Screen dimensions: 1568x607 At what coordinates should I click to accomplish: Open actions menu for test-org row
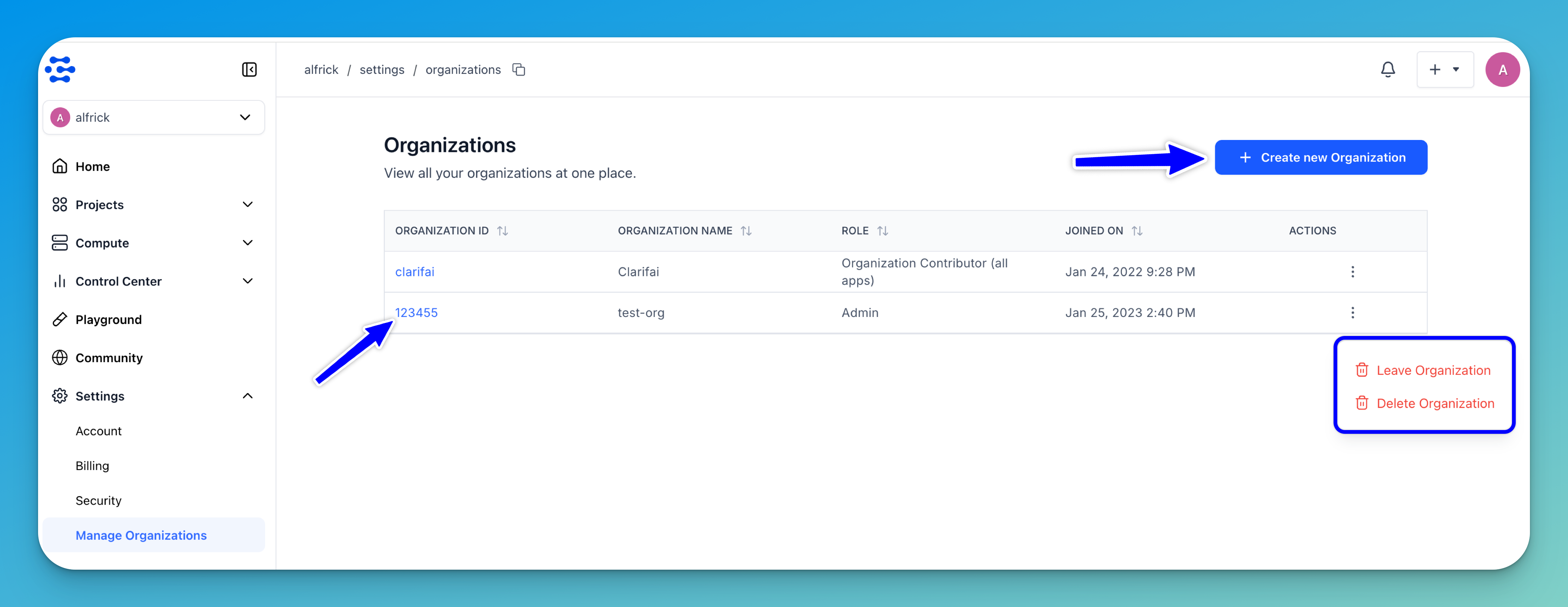[1352, 312]
